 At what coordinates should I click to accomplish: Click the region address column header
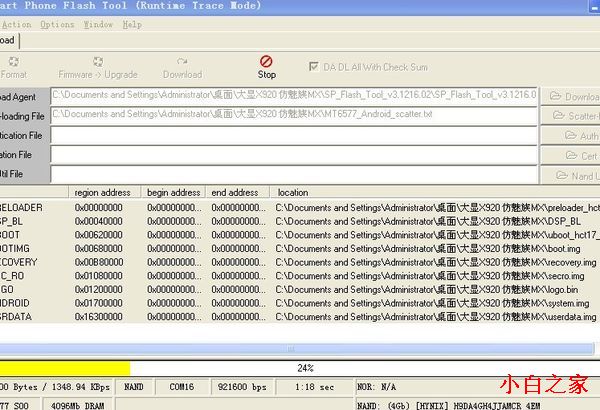104,192
